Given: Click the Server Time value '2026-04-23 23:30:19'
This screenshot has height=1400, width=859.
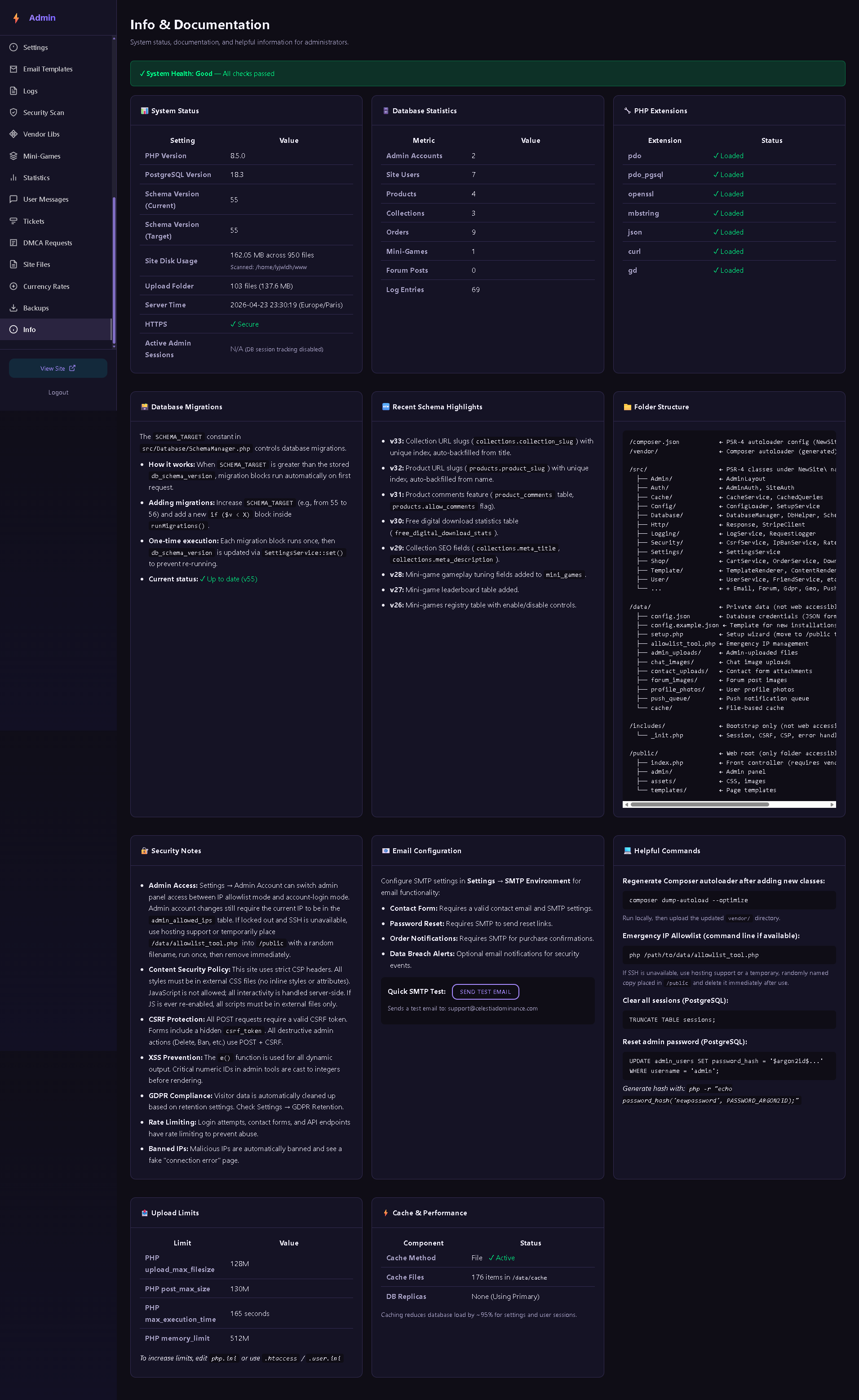Looking at the screenshot, I should click(264, 305).
